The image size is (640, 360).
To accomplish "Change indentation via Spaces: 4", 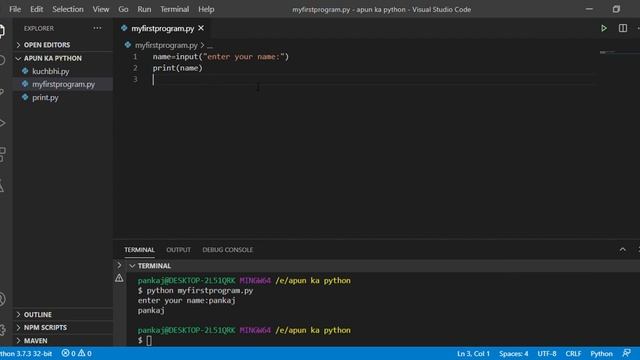I will click(513, 353).
